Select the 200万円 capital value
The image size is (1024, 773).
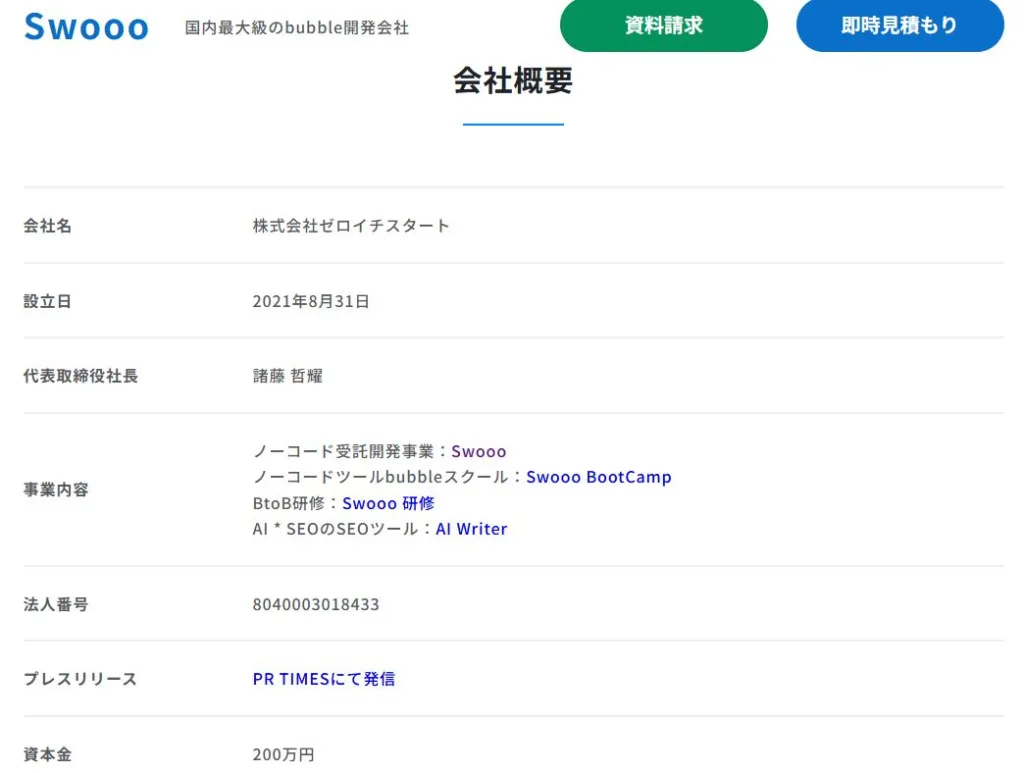coord(284,754)
